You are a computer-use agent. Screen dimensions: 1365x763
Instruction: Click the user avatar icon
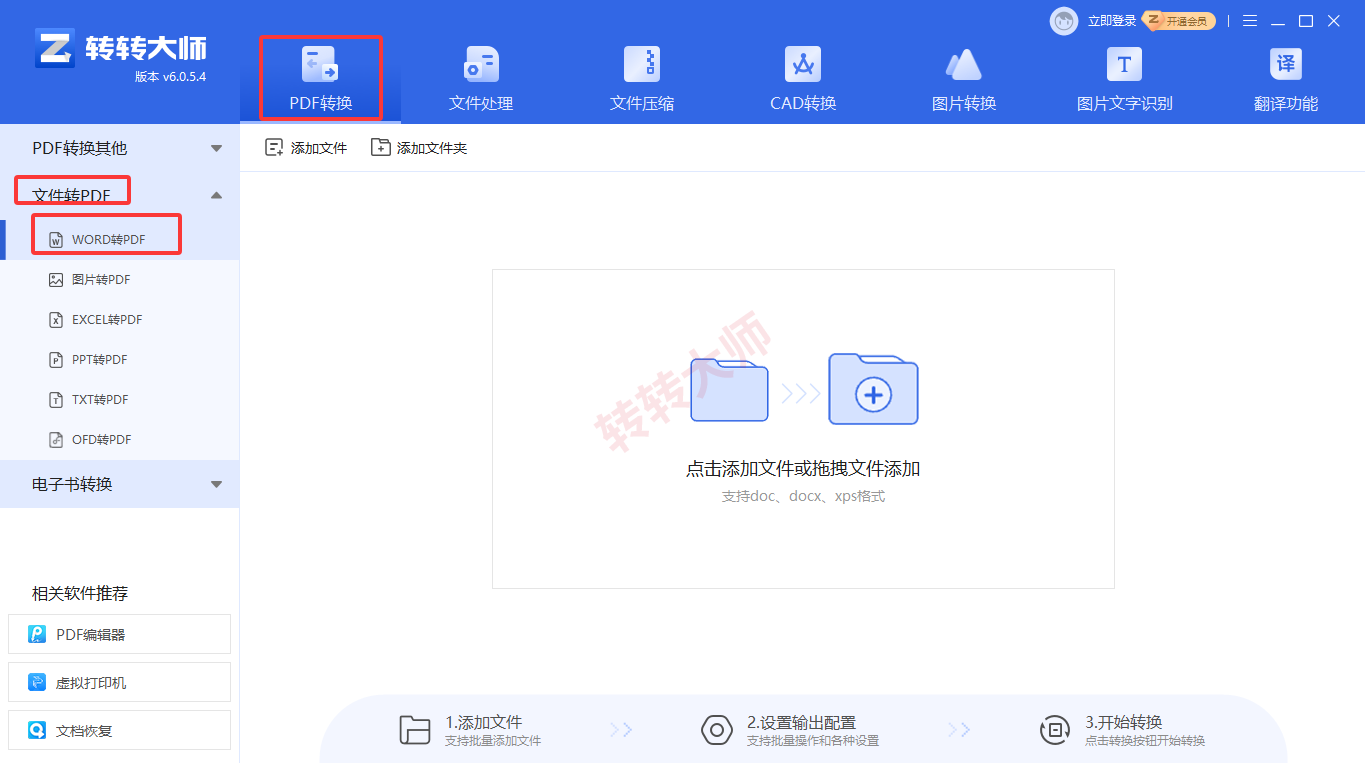click(x=1064, y=20)
